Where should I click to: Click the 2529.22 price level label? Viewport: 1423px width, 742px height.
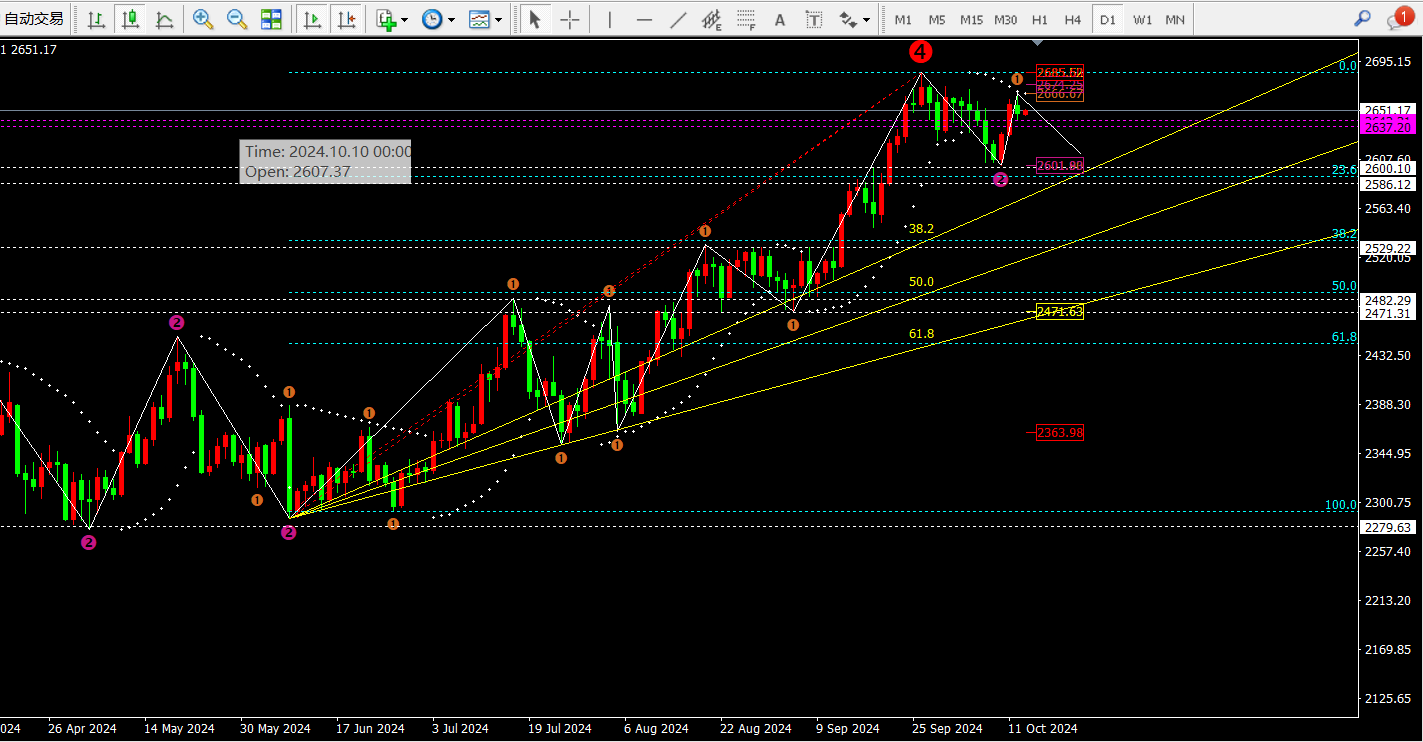[x=1388, y=248]
